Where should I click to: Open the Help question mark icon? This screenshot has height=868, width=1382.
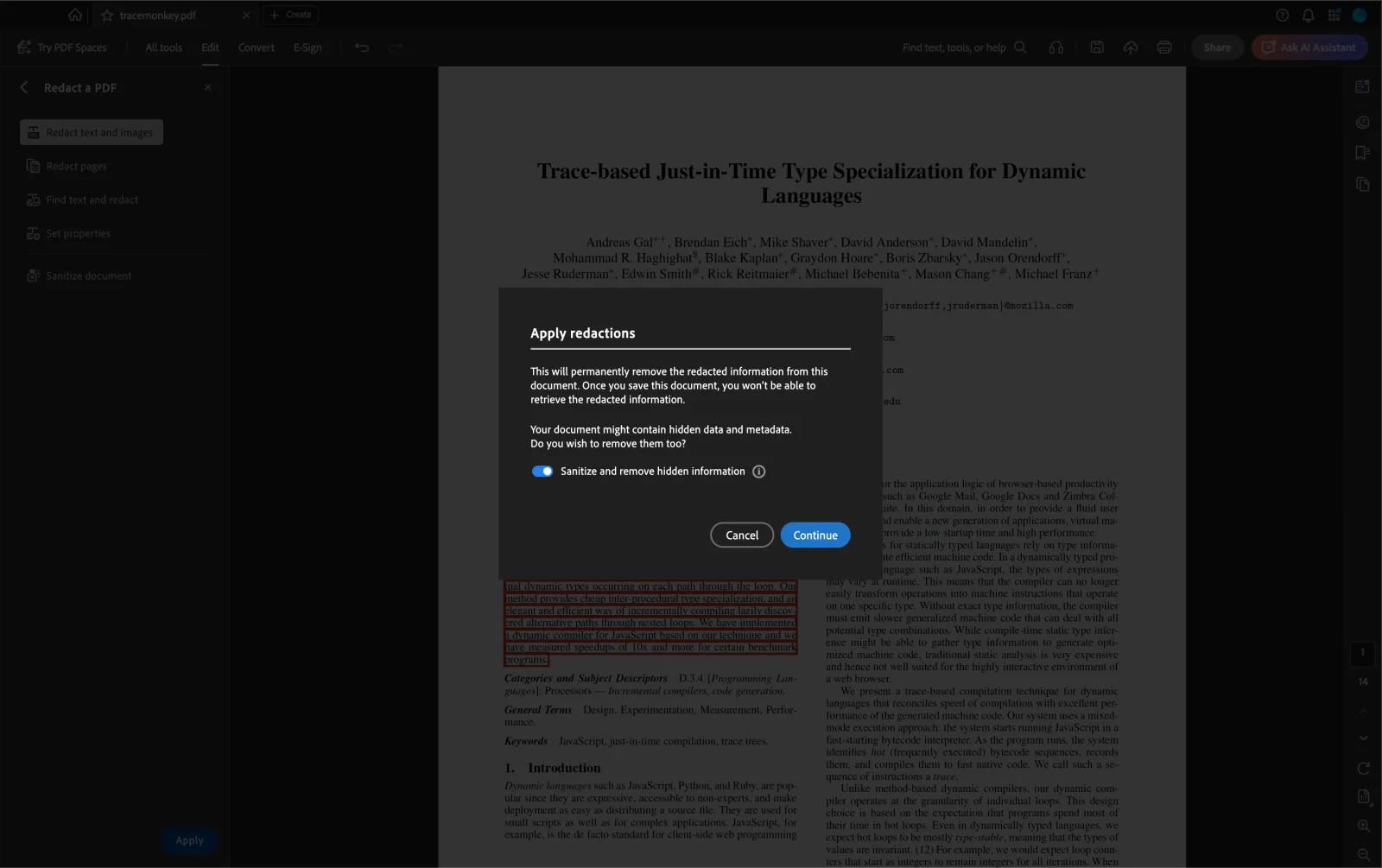[x=1283, y=15]
